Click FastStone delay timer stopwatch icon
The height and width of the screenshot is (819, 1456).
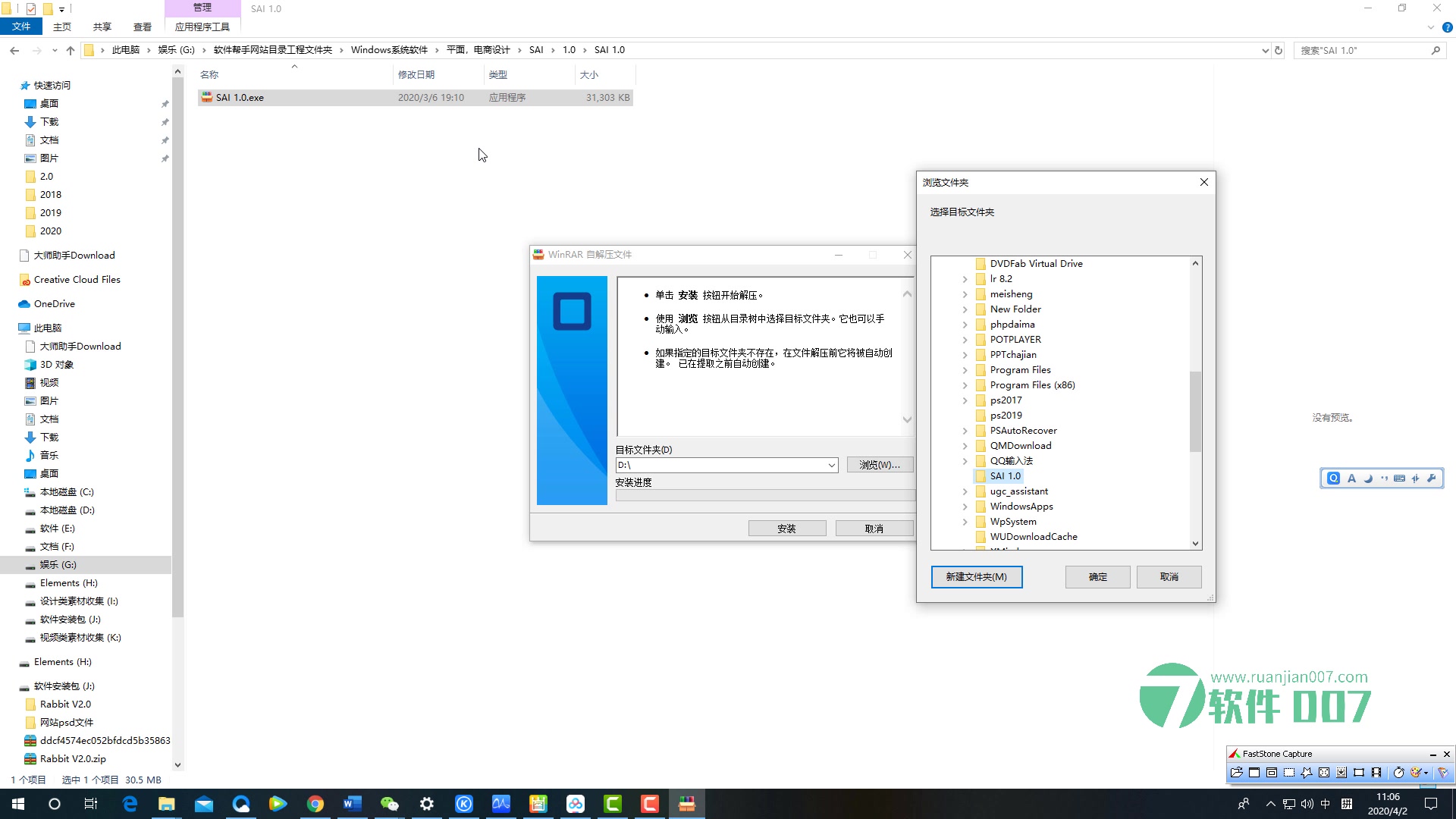tap(1398, 773)
